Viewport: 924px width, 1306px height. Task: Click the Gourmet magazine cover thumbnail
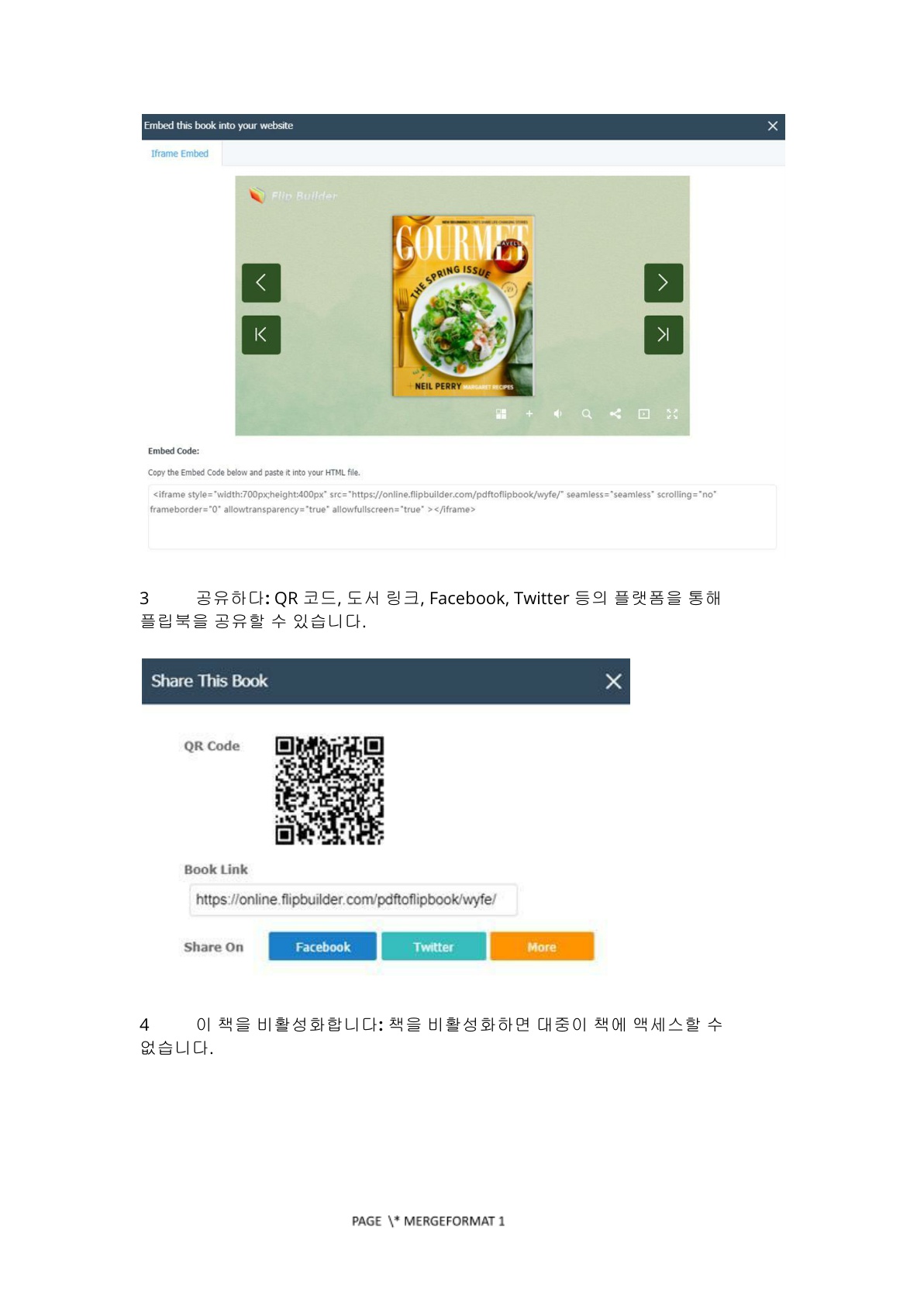463,306
